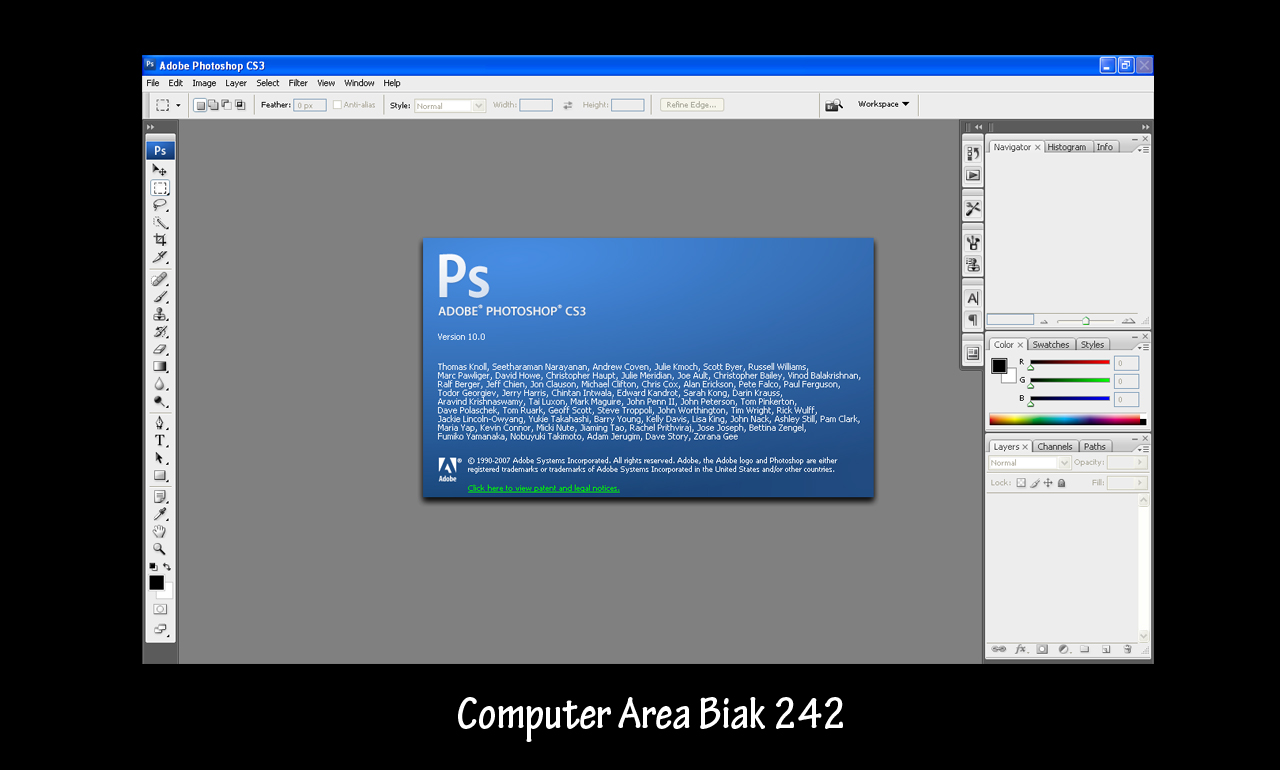Toggle the Anti-alias checkbox

338,105
